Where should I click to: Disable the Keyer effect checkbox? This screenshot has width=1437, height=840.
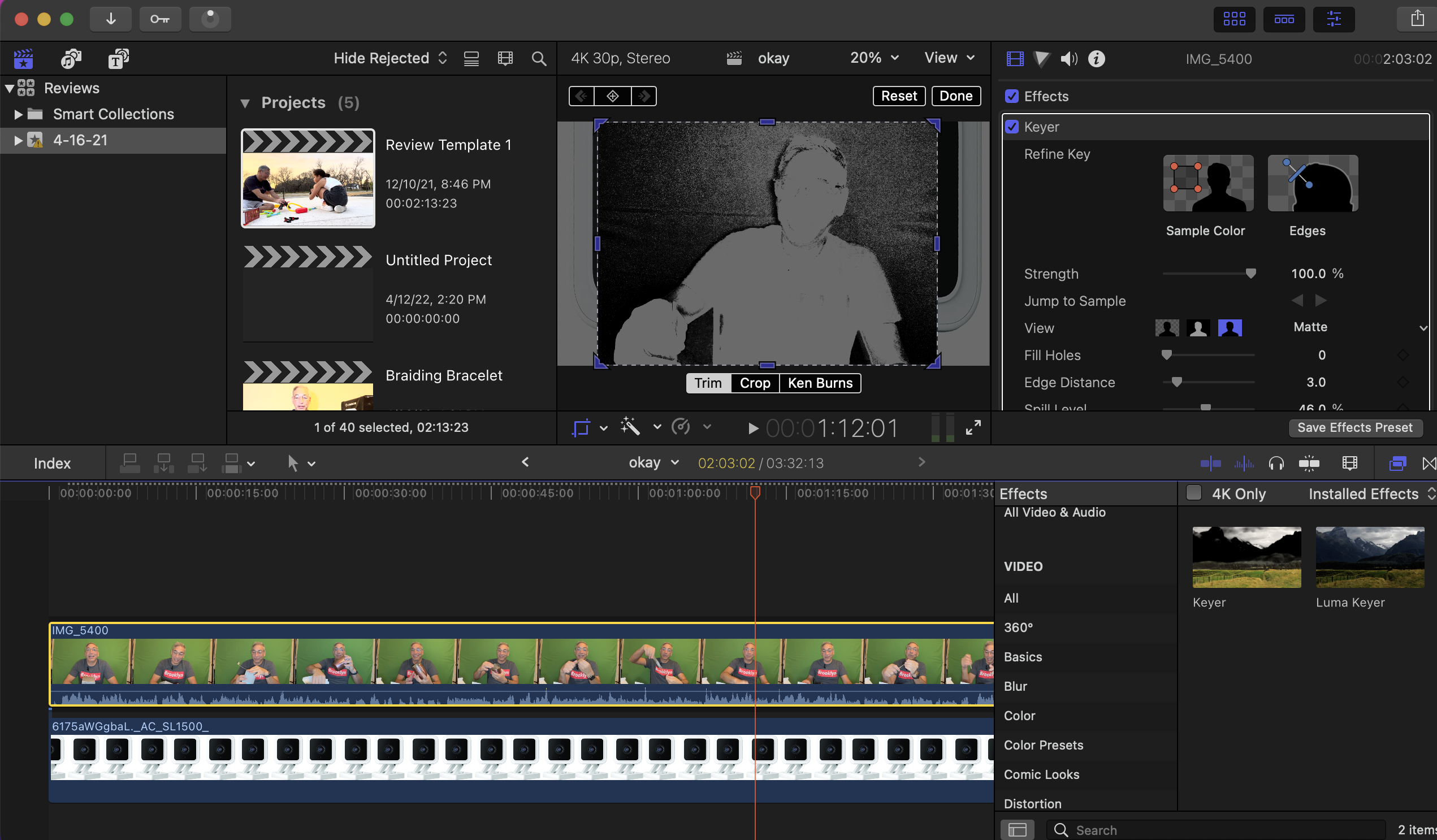pyautogui.click(x=1011, y=127)
